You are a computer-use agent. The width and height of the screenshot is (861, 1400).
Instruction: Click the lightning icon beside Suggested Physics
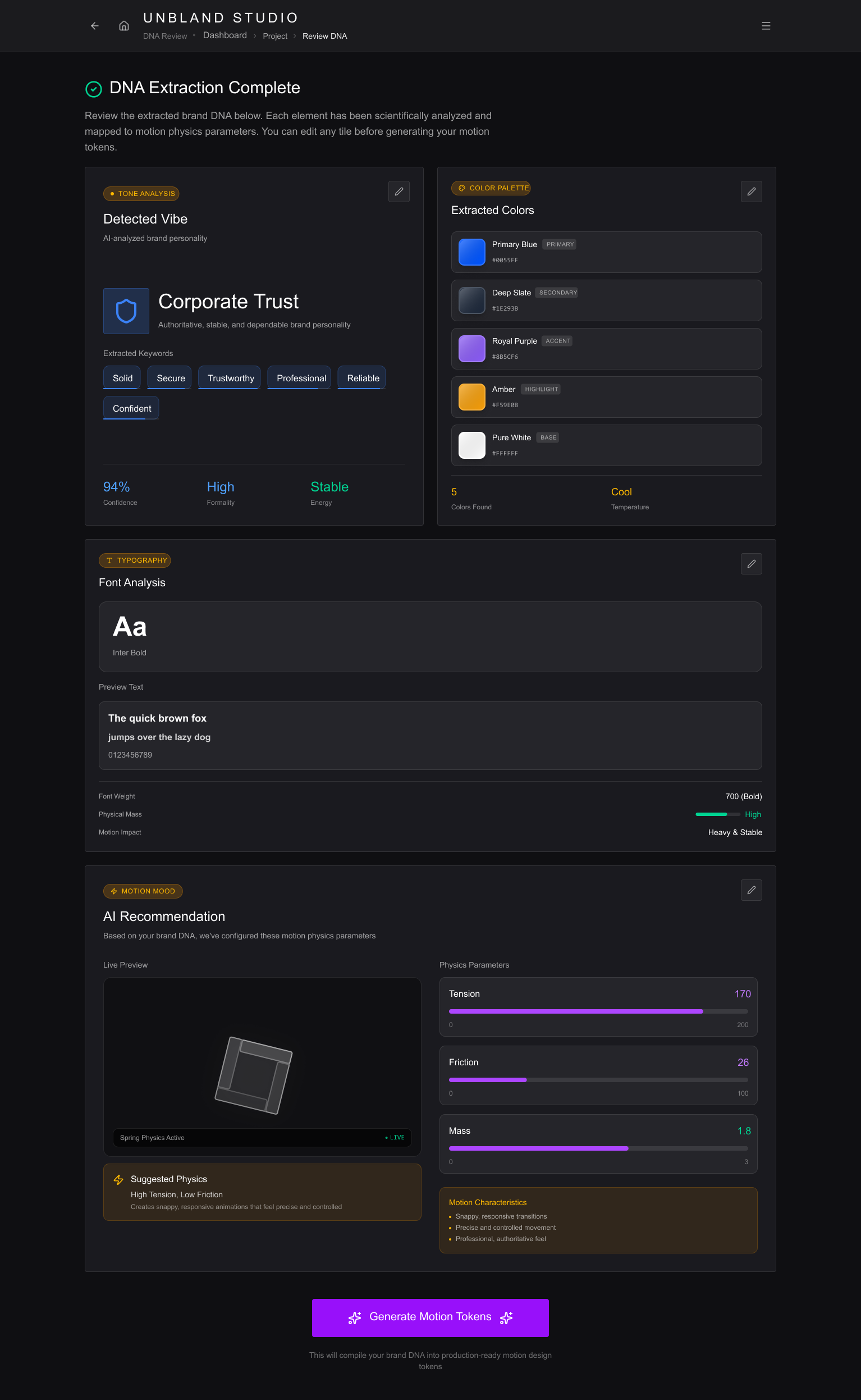coord(118,1179)
